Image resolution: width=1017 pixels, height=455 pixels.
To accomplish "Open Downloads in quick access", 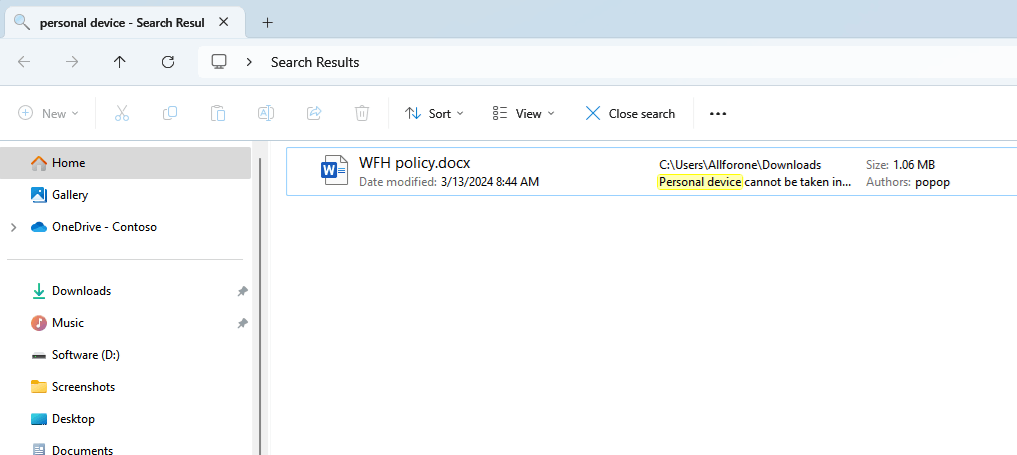I will click(81, 291).
